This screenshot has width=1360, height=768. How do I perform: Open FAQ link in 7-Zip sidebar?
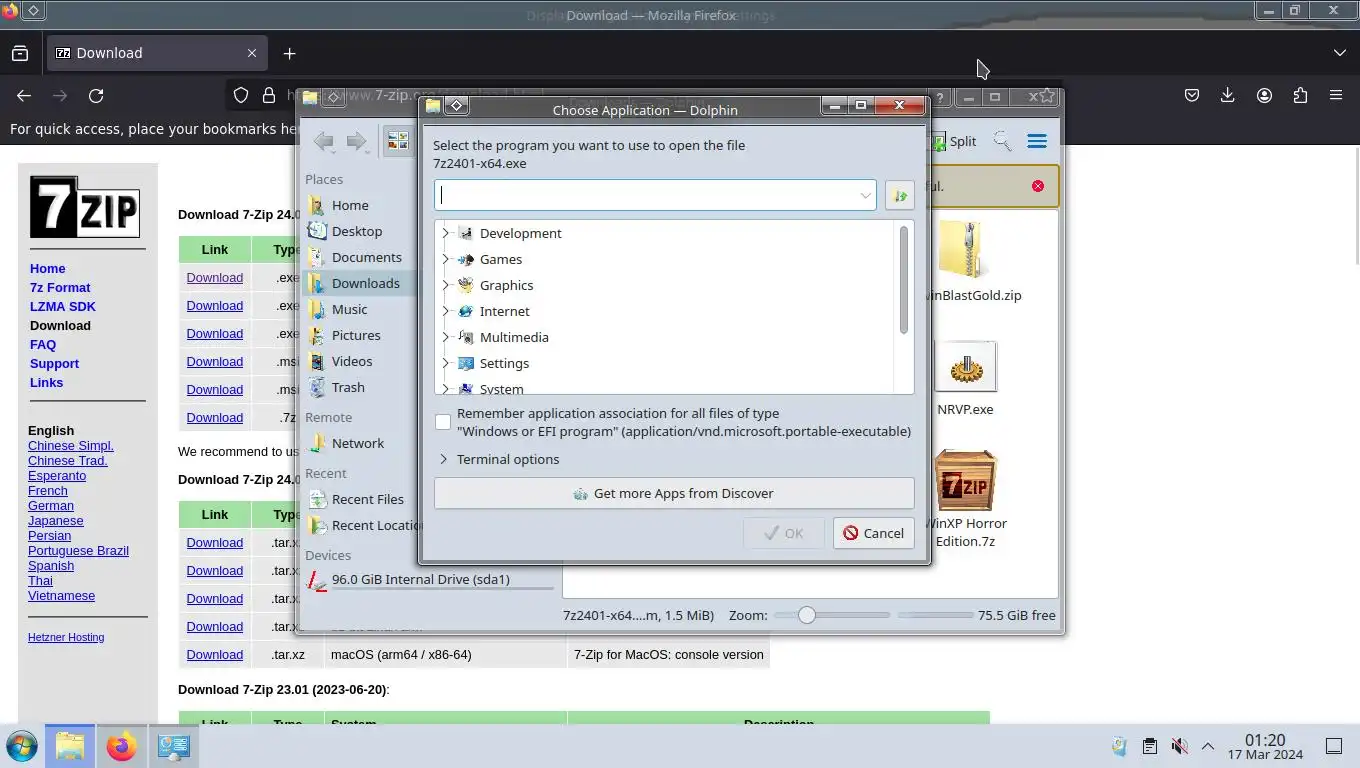click(43, 344)
